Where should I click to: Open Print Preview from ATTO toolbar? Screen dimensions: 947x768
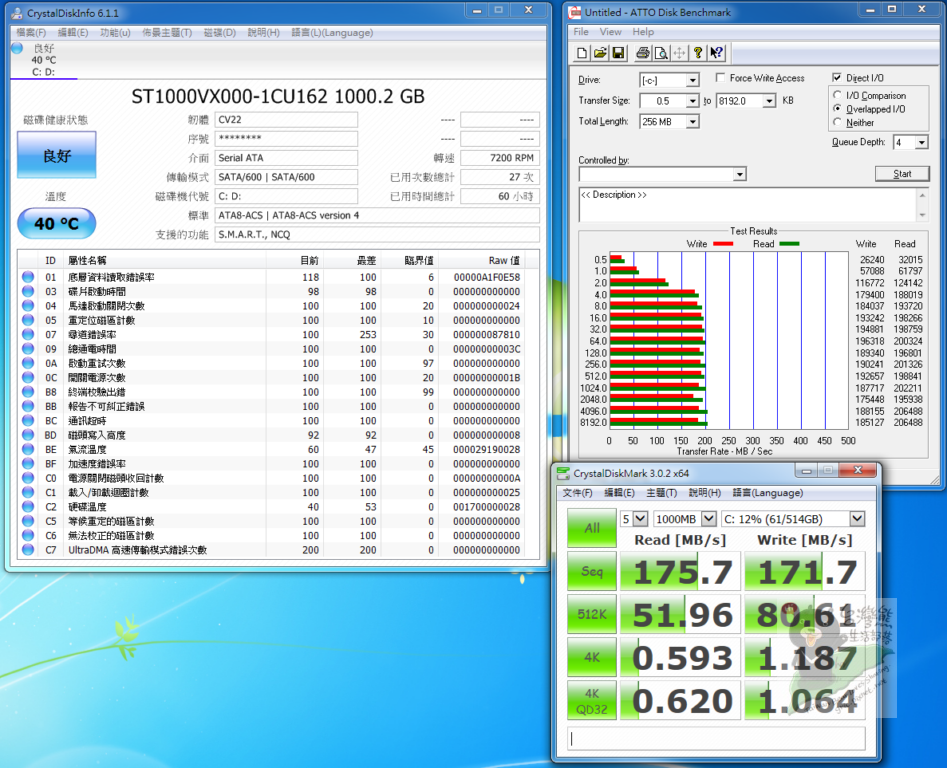661,53
